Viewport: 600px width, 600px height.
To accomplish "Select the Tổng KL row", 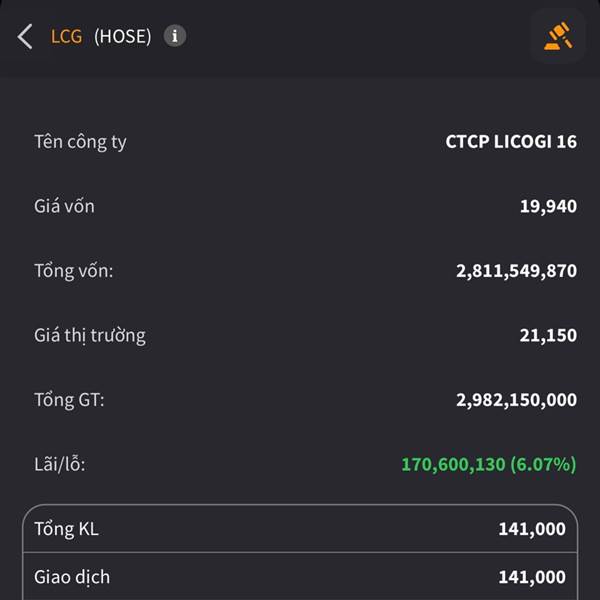I will (300, 529).
